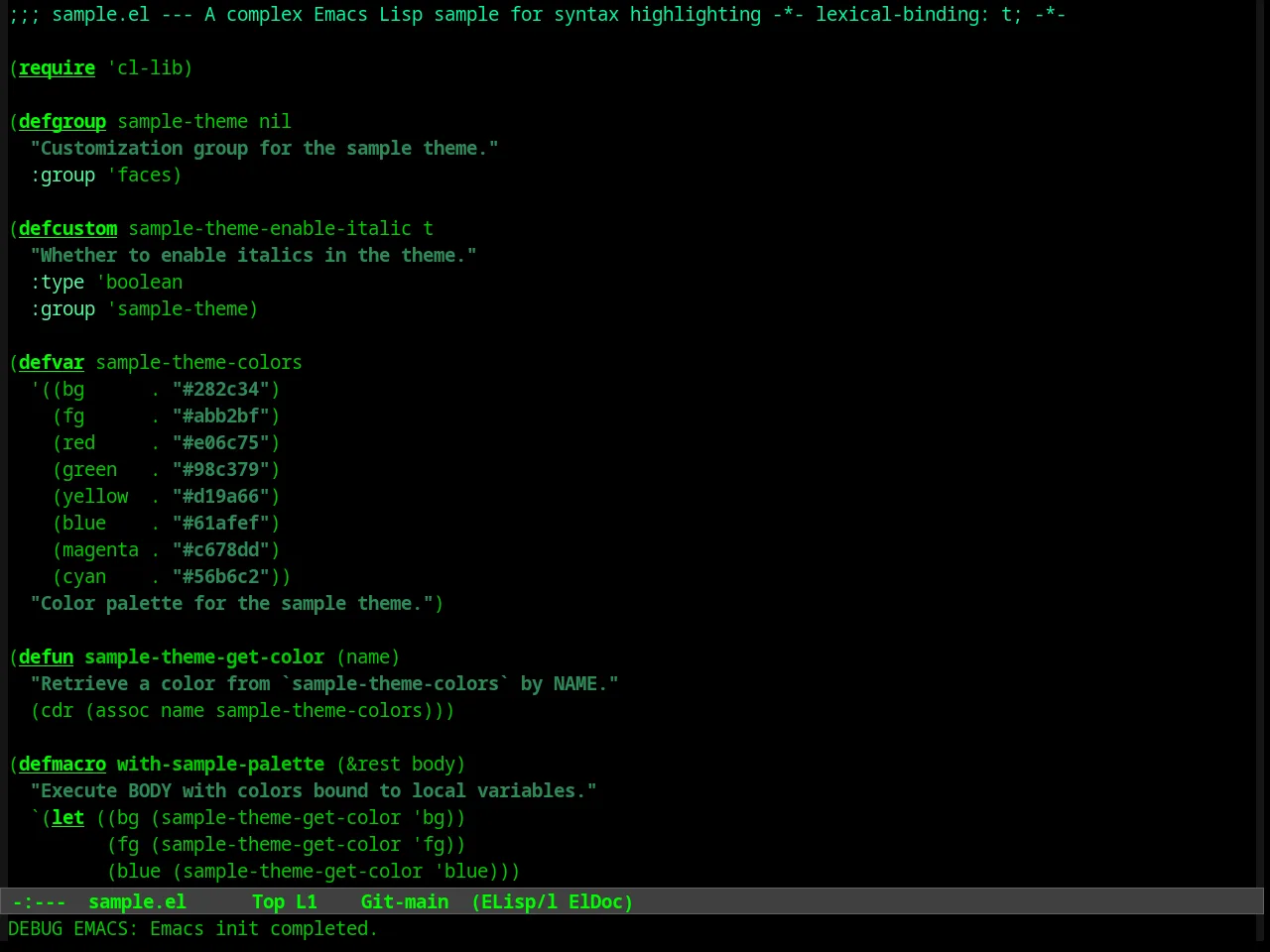
Task: Click the with-sample-palette macro name
Action: [x=220, y=764]
